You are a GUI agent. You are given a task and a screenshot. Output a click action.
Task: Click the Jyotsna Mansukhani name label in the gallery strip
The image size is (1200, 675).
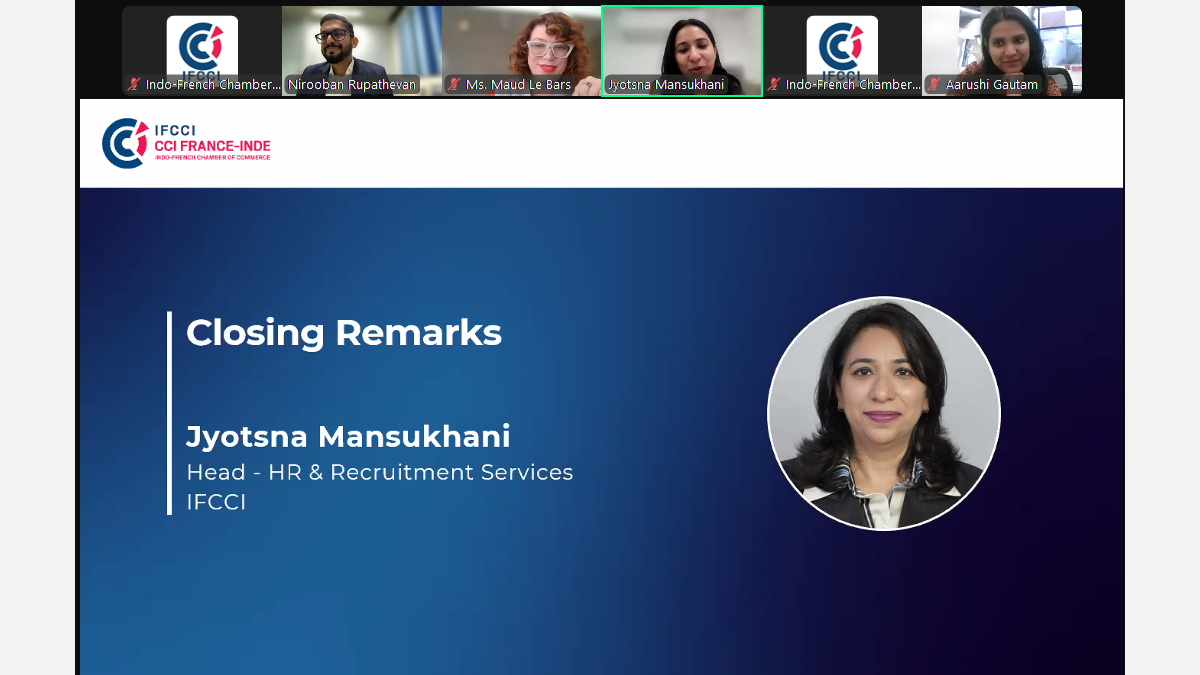[x=666, y=85]
